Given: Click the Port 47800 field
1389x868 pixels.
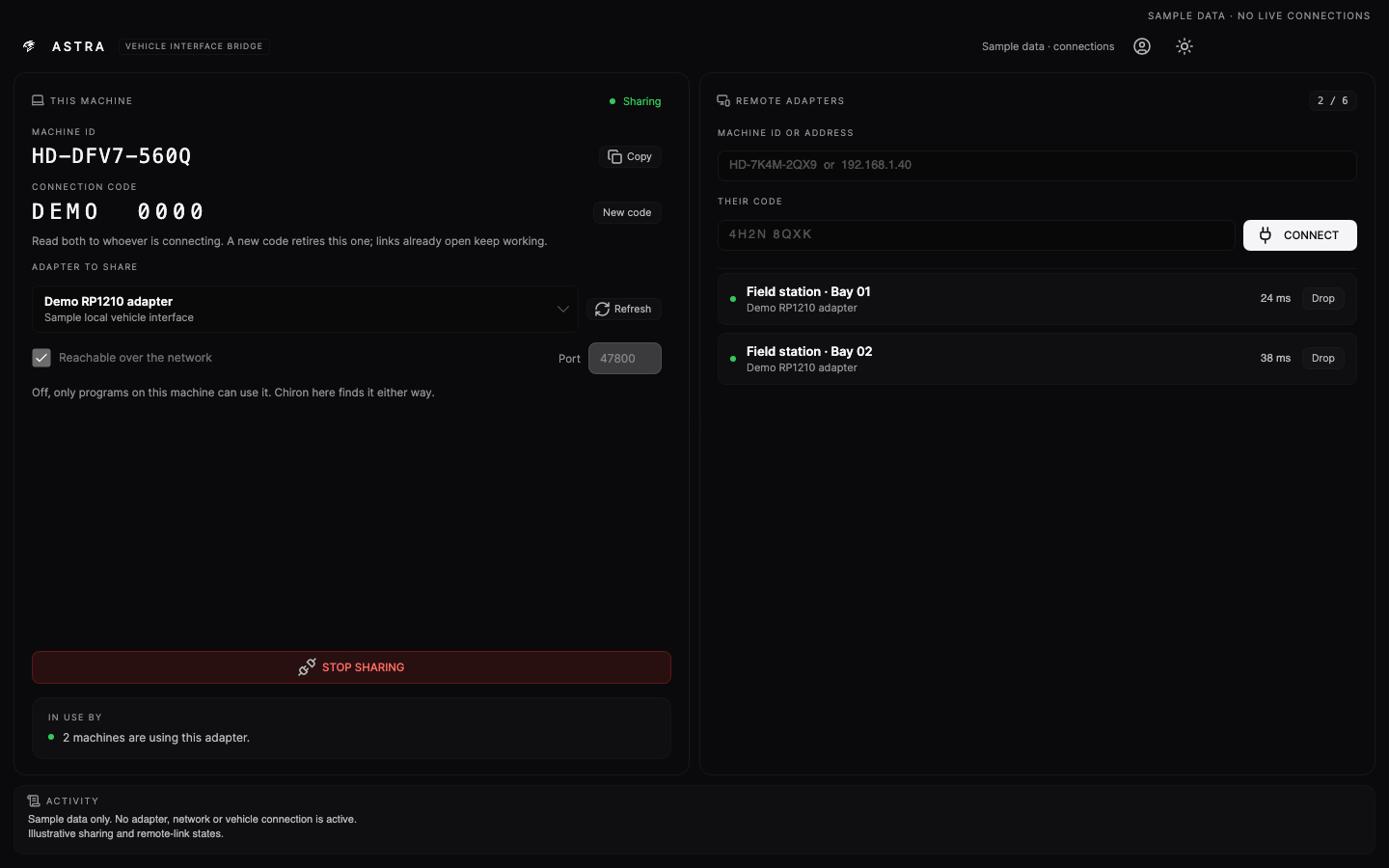Looking at the screenshot, I should [625, 358].
